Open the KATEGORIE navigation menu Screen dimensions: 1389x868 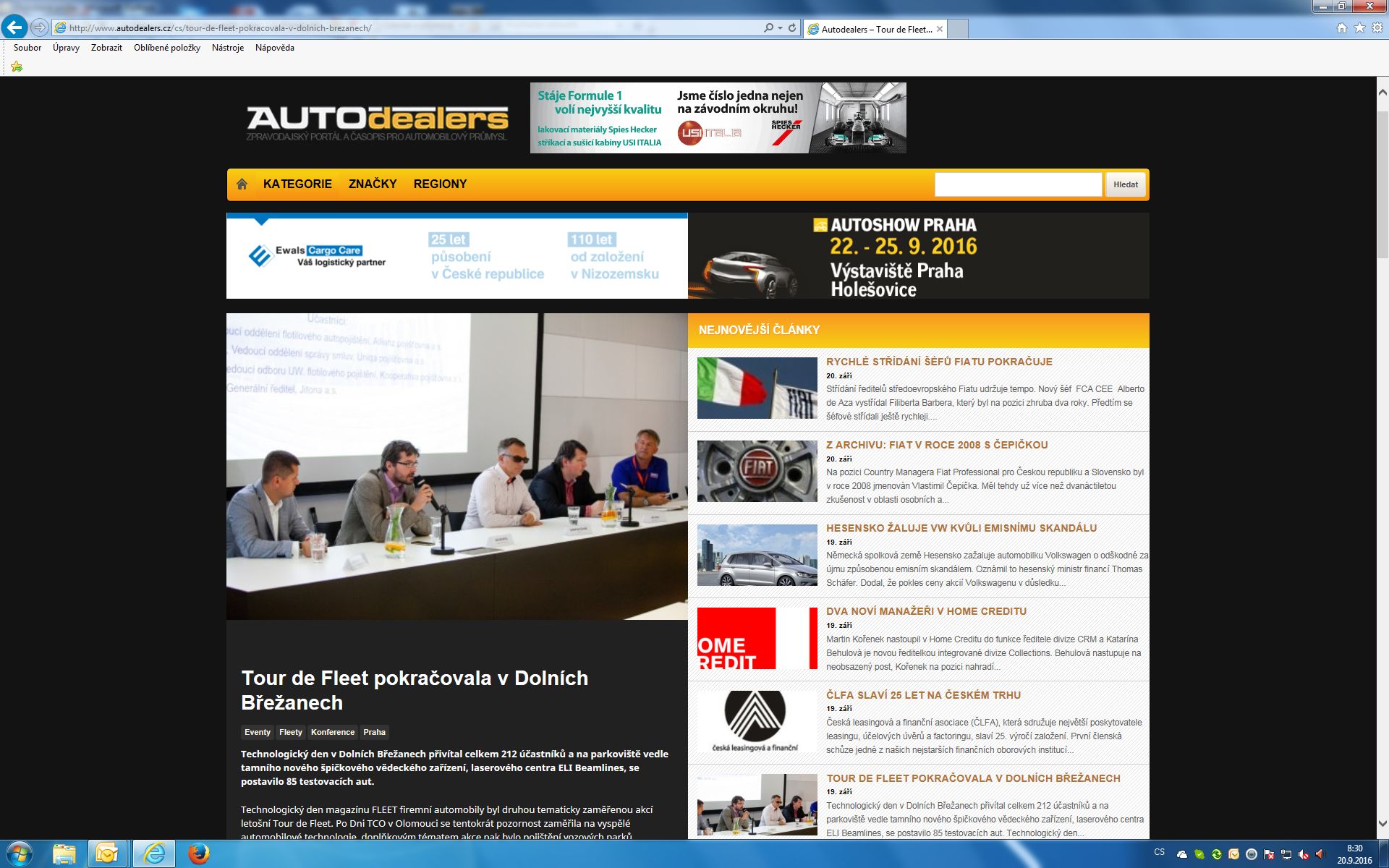coord(297,184)
